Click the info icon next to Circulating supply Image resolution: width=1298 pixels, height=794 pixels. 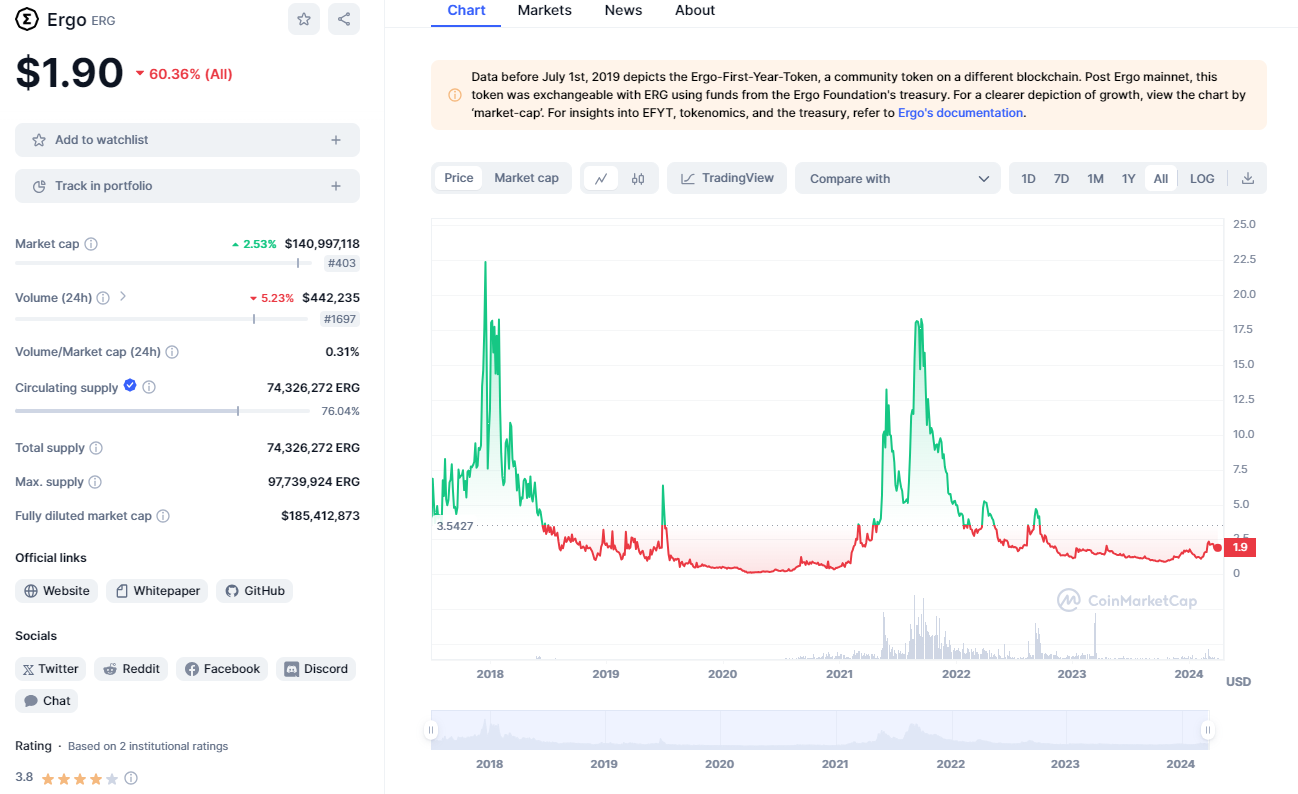coord(149,387)
